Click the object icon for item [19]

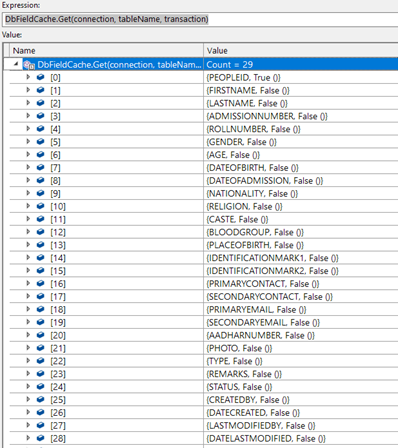coord(40,322)
